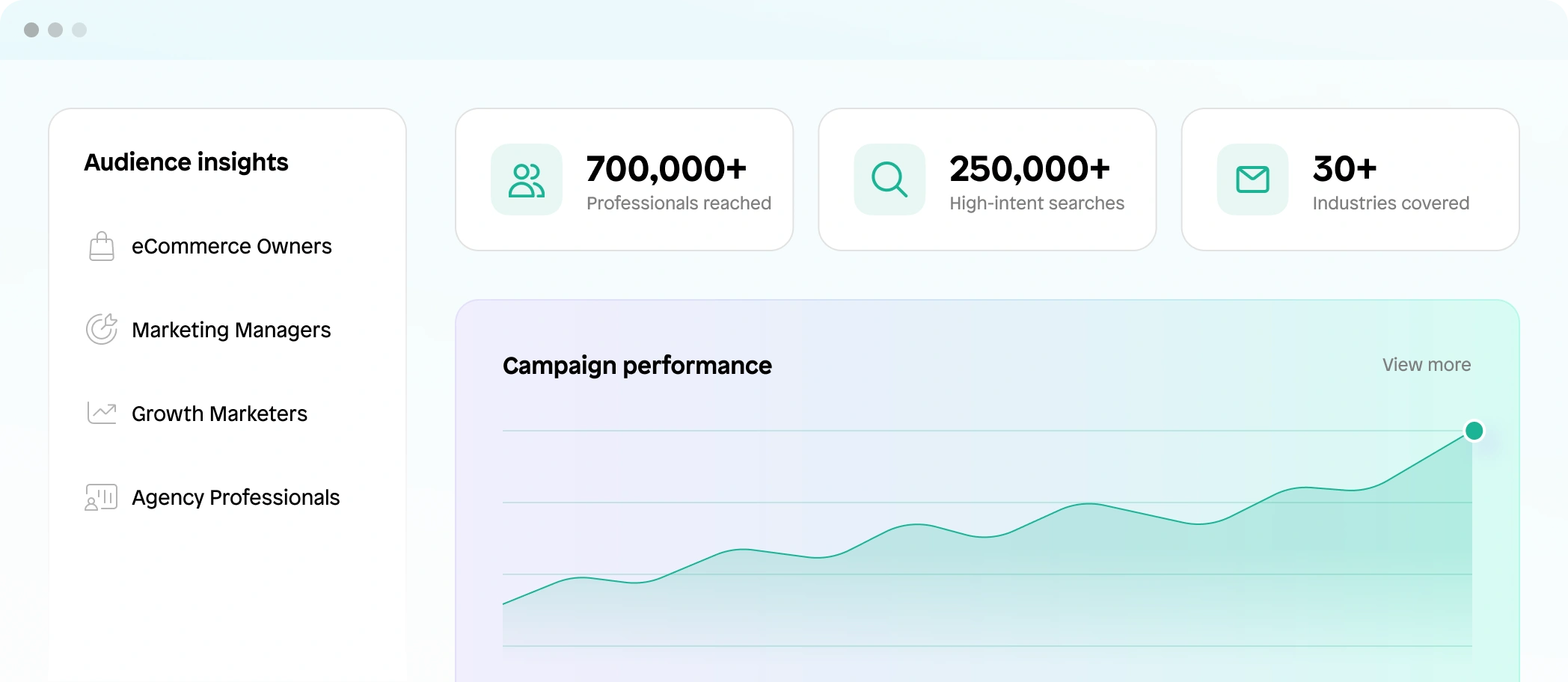Click the third light window control dot
Screen dimensions: 1568x682
[79, 30]
